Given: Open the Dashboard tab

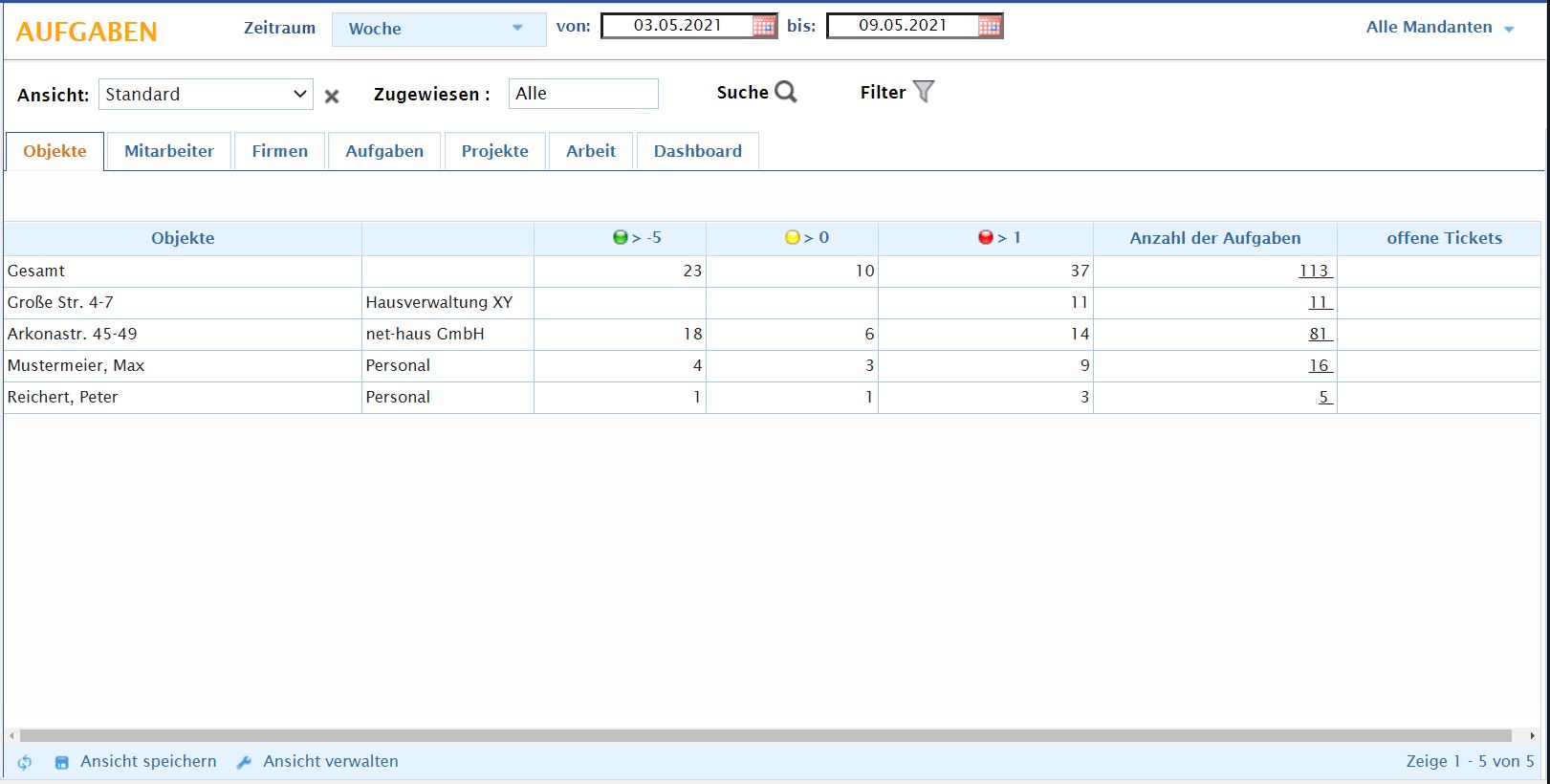Looking at the screenshot, I should point(698,151).
